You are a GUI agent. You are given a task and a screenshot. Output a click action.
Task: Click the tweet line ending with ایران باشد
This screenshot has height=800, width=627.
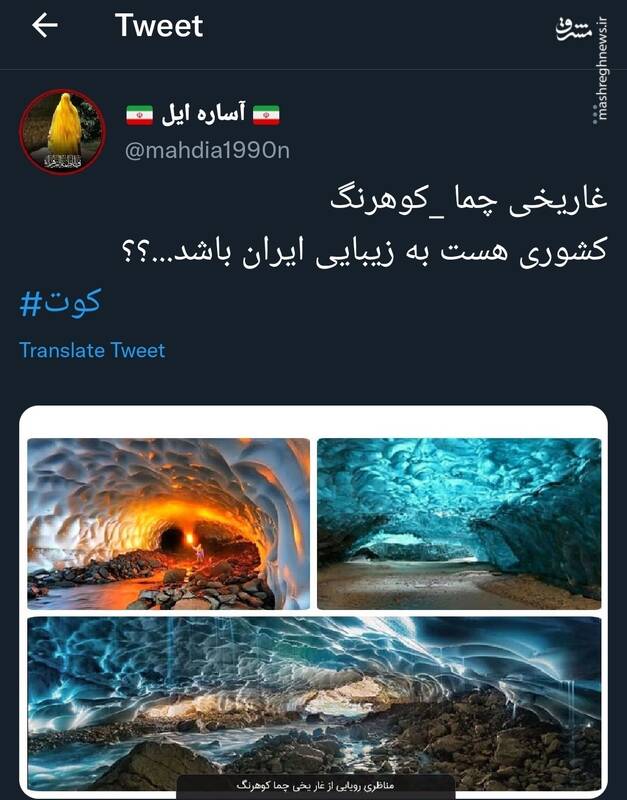(x=365, y=251)
